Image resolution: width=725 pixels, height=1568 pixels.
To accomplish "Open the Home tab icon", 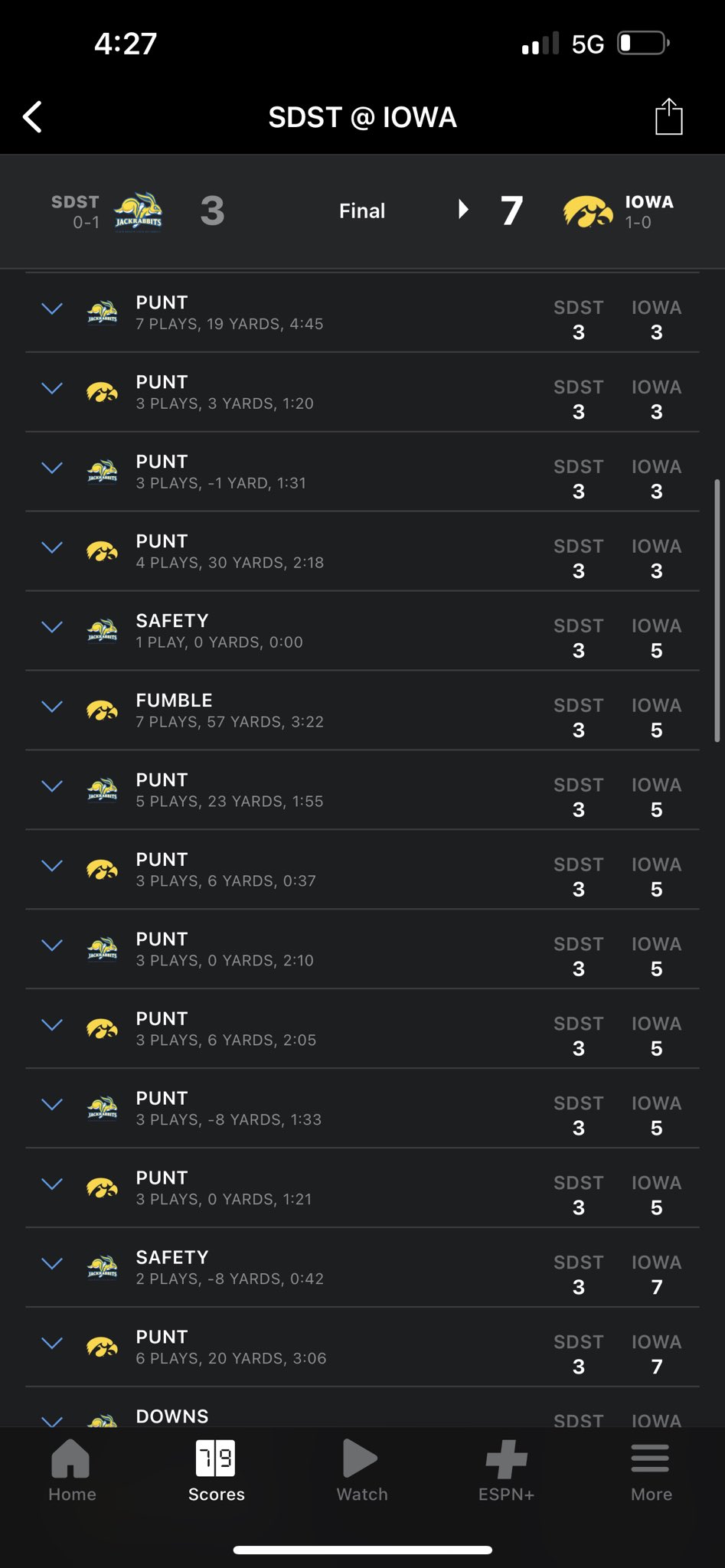I will (71, 1458).
